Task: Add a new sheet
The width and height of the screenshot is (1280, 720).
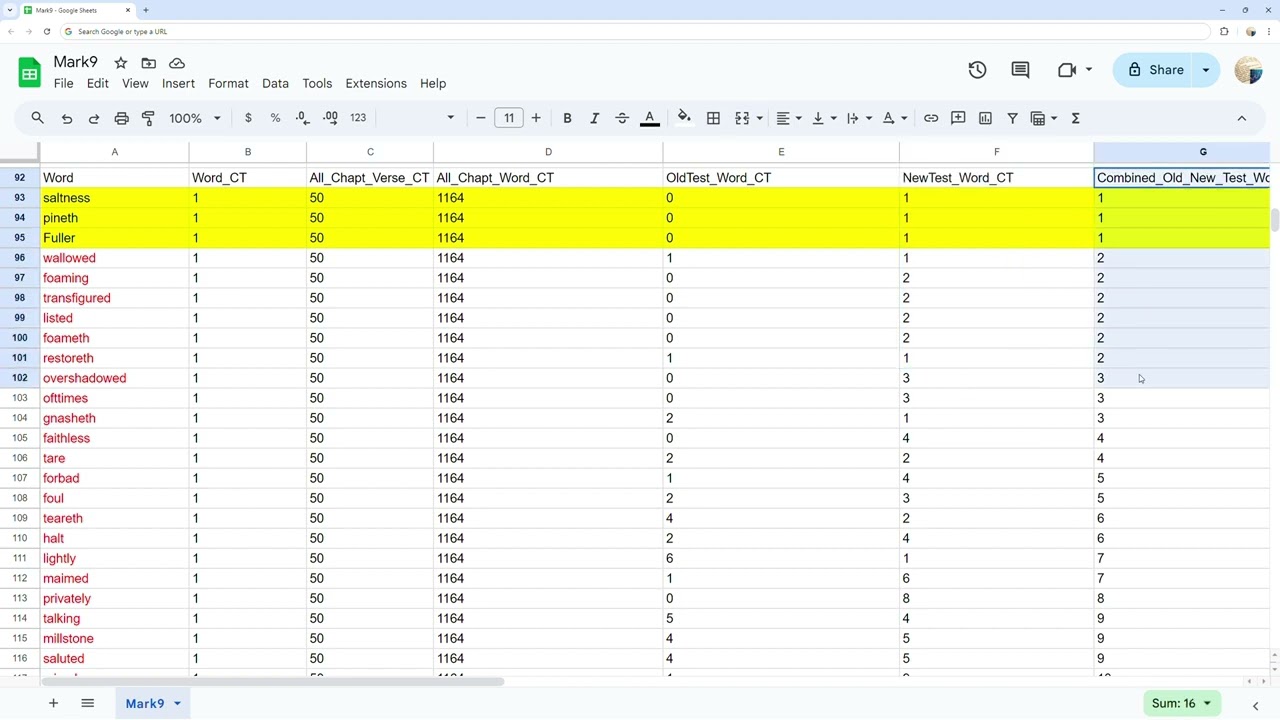Action: pos(53,703)
